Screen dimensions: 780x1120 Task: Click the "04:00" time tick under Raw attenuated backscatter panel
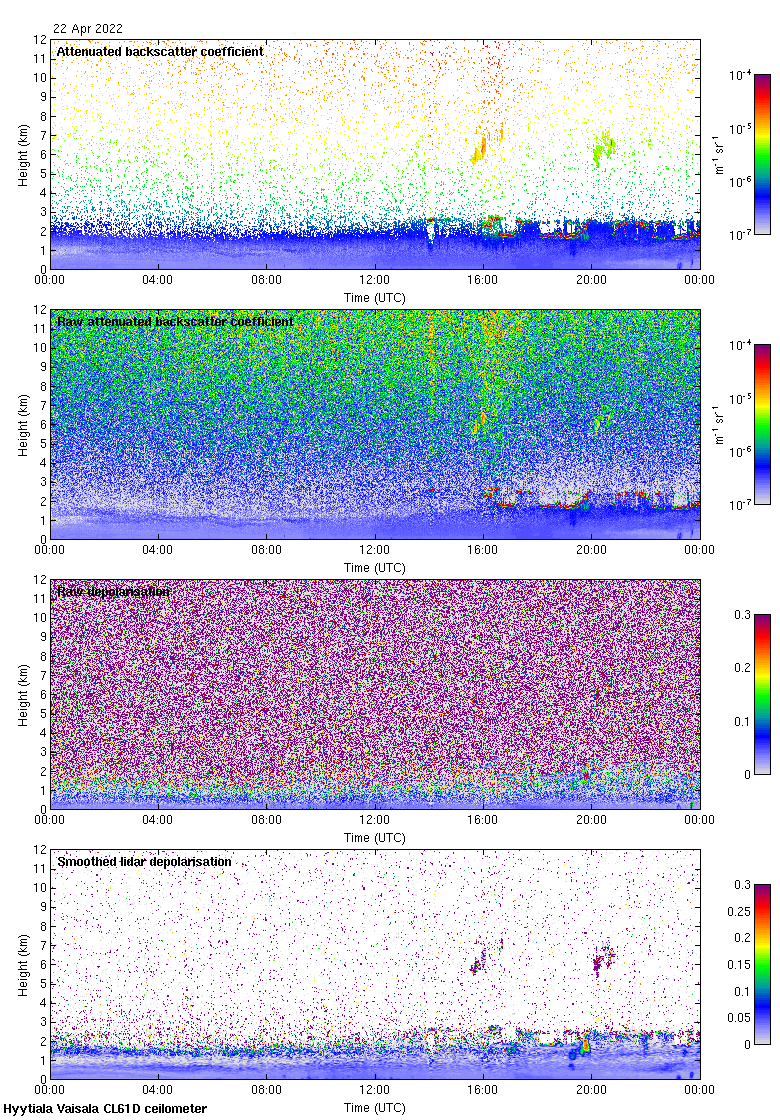coord(157,550)
